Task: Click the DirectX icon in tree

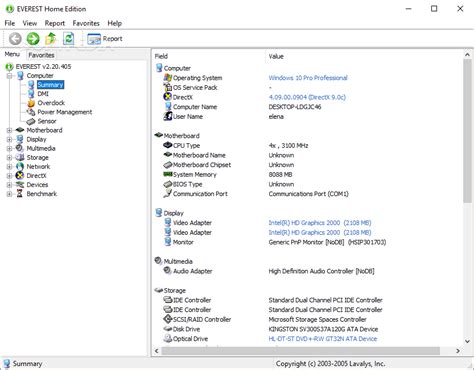Action: click(x=20, y=176)
